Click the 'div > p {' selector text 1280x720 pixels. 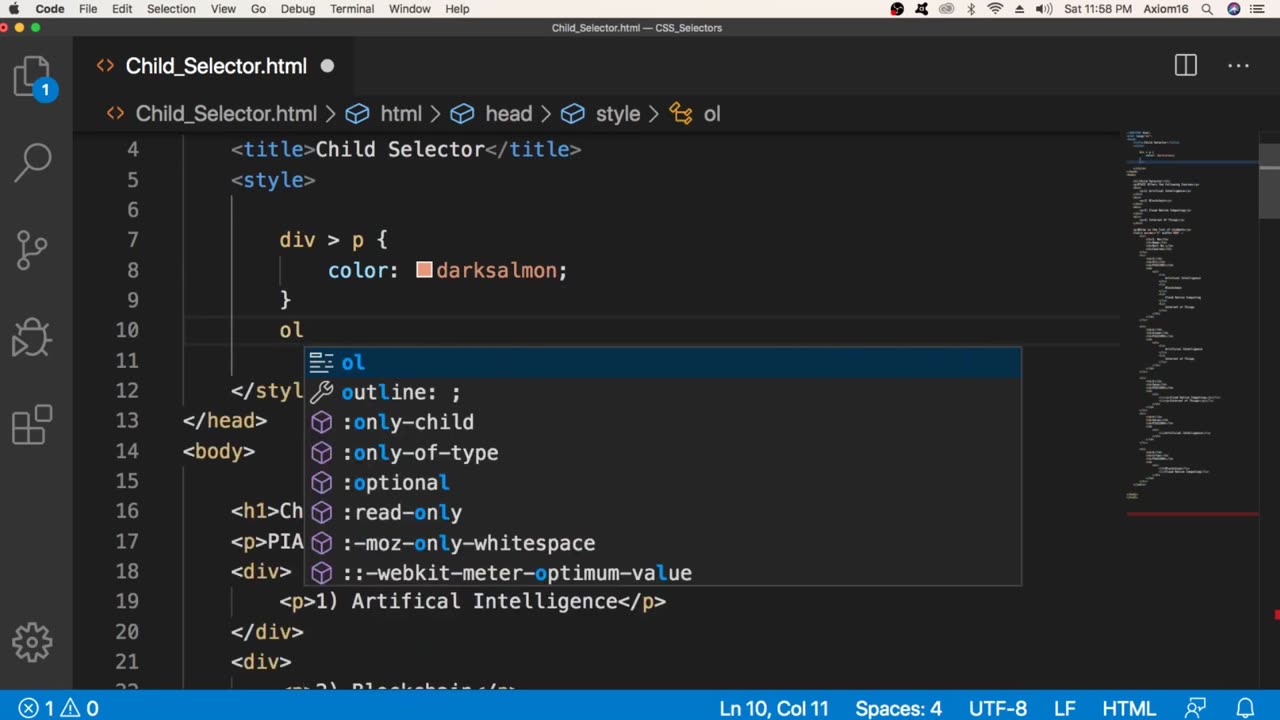[x=333, y=240]
